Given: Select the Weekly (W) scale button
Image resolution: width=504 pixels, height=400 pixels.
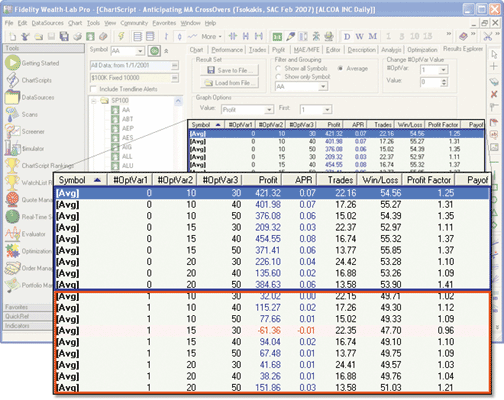Looking at the screenshot, I should [x=359, y=36].
